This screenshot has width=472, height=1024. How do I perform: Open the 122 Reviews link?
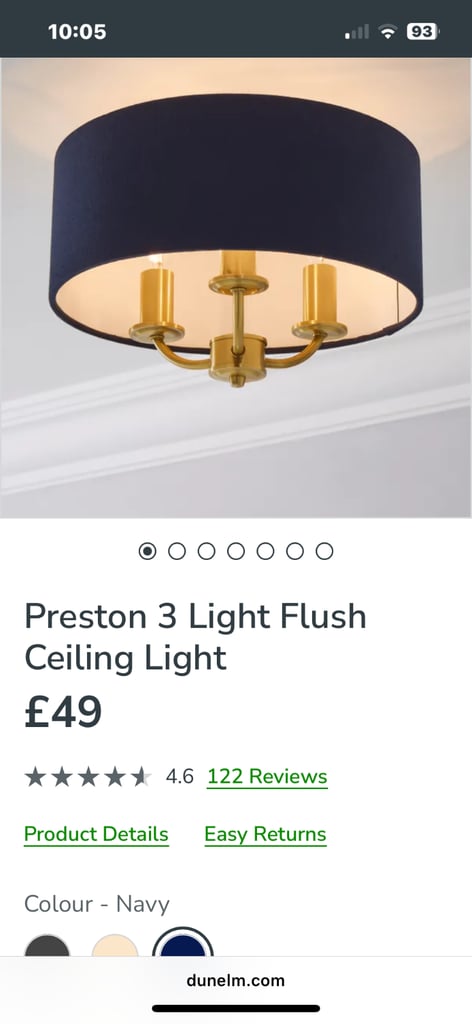click(x=267, y=777)
